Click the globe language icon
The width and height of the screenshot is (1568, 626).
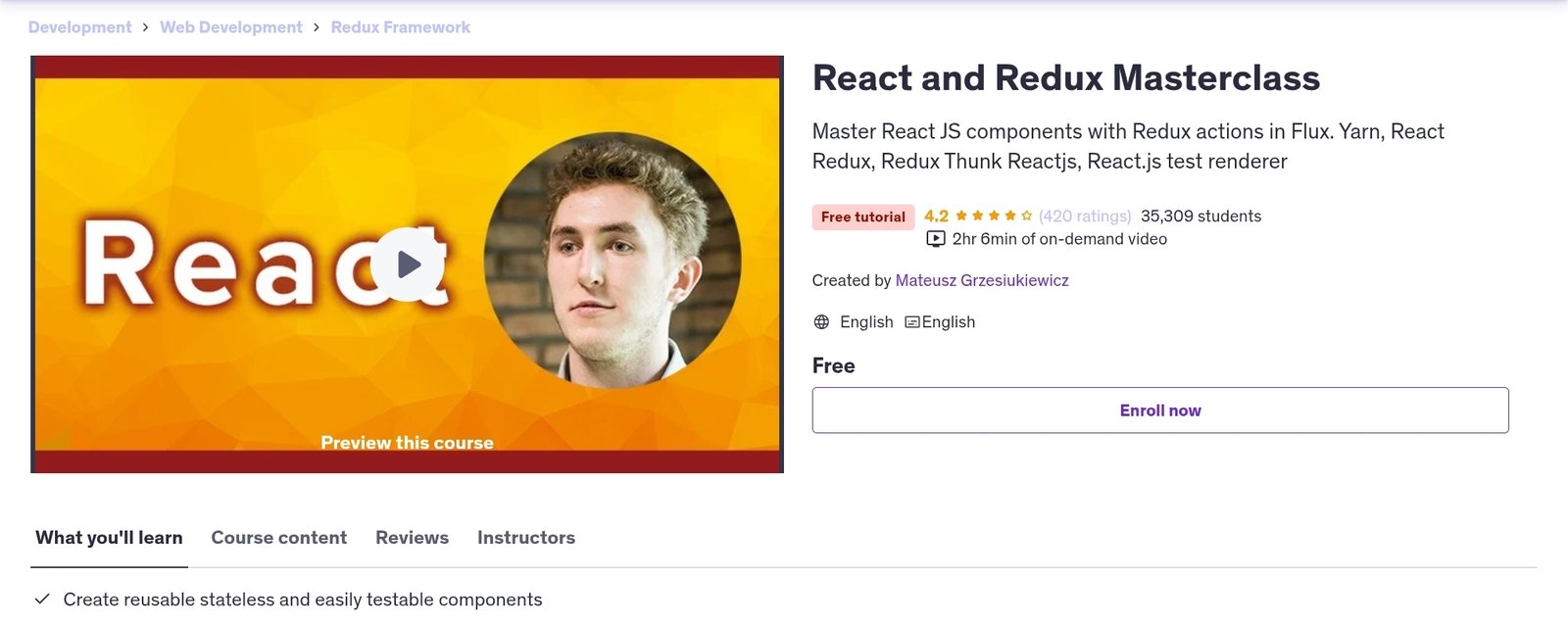pyautogui.click(x=821, y=322)
